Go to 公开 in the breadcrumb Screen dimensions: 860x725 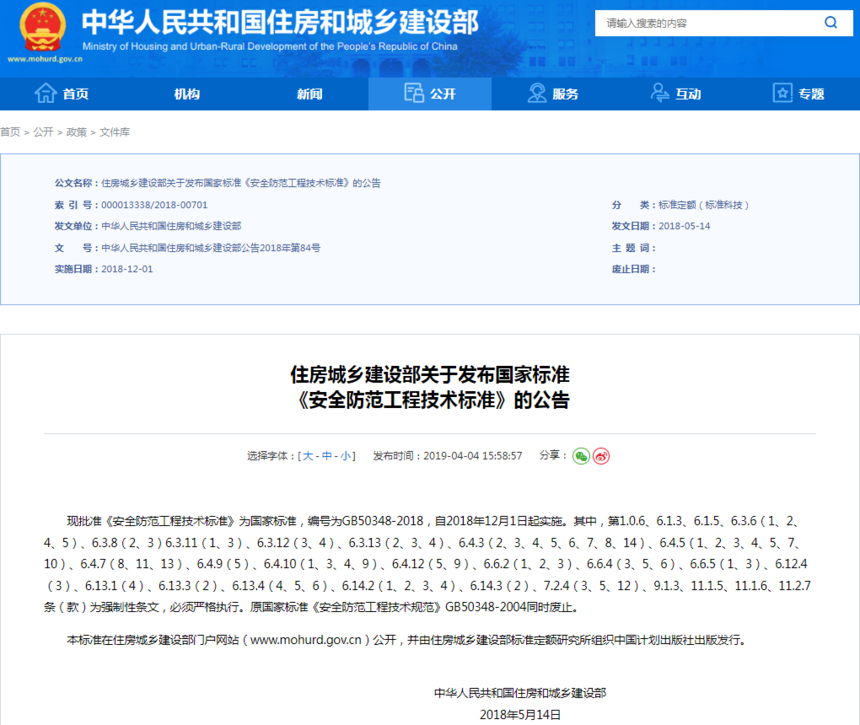point(43,132)
